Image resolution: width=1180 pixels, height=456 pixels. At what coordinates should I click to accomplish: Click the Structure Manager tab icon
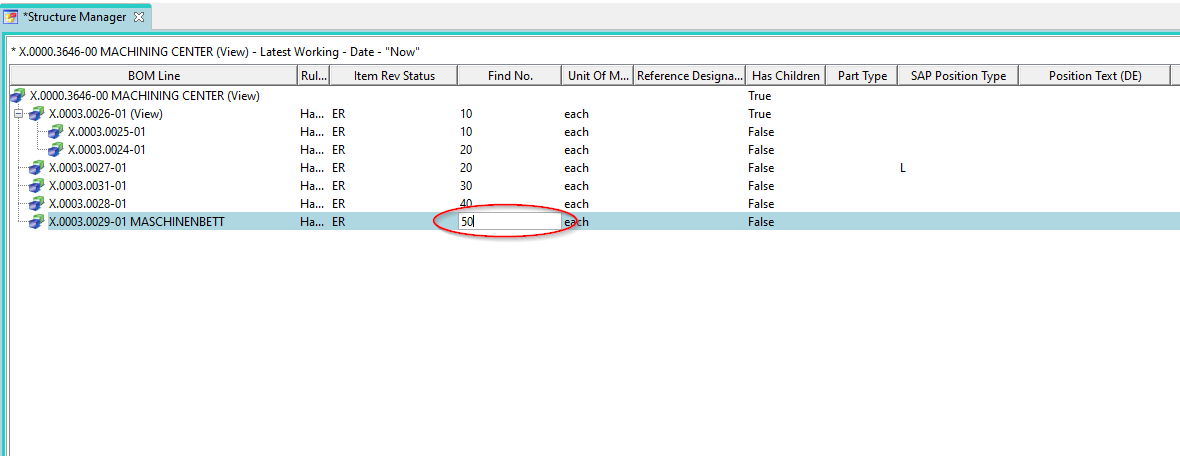click(12, 17)
